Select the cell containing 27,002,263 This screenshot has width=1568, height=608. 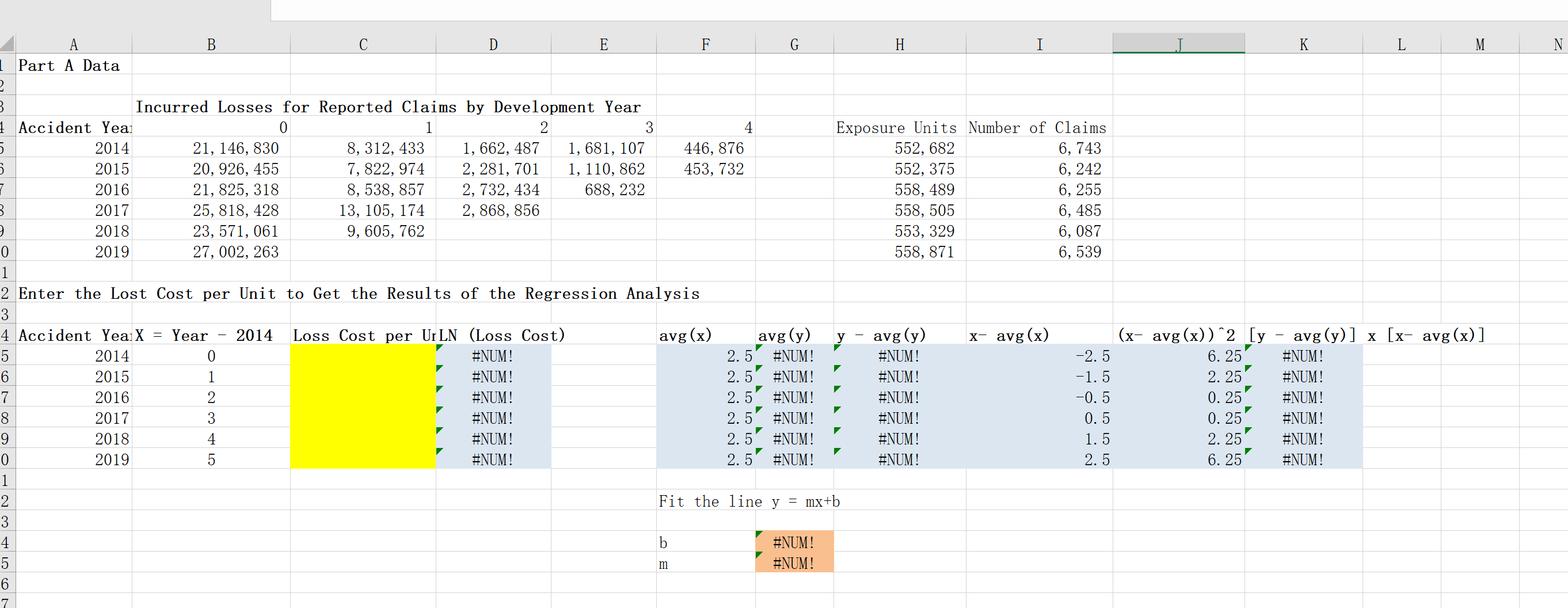click(x=211, y=252)
